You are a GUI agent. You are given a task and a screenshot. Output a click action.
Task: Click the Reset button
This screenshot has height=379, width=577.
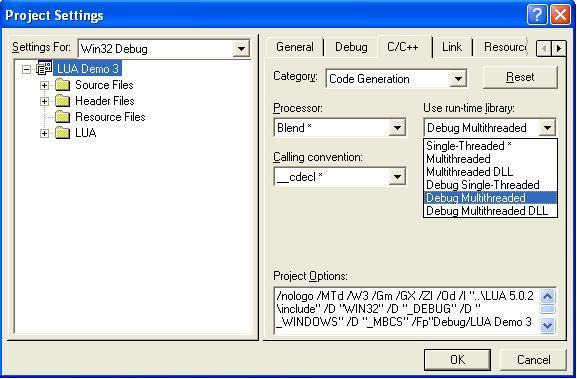click(520, 77)
